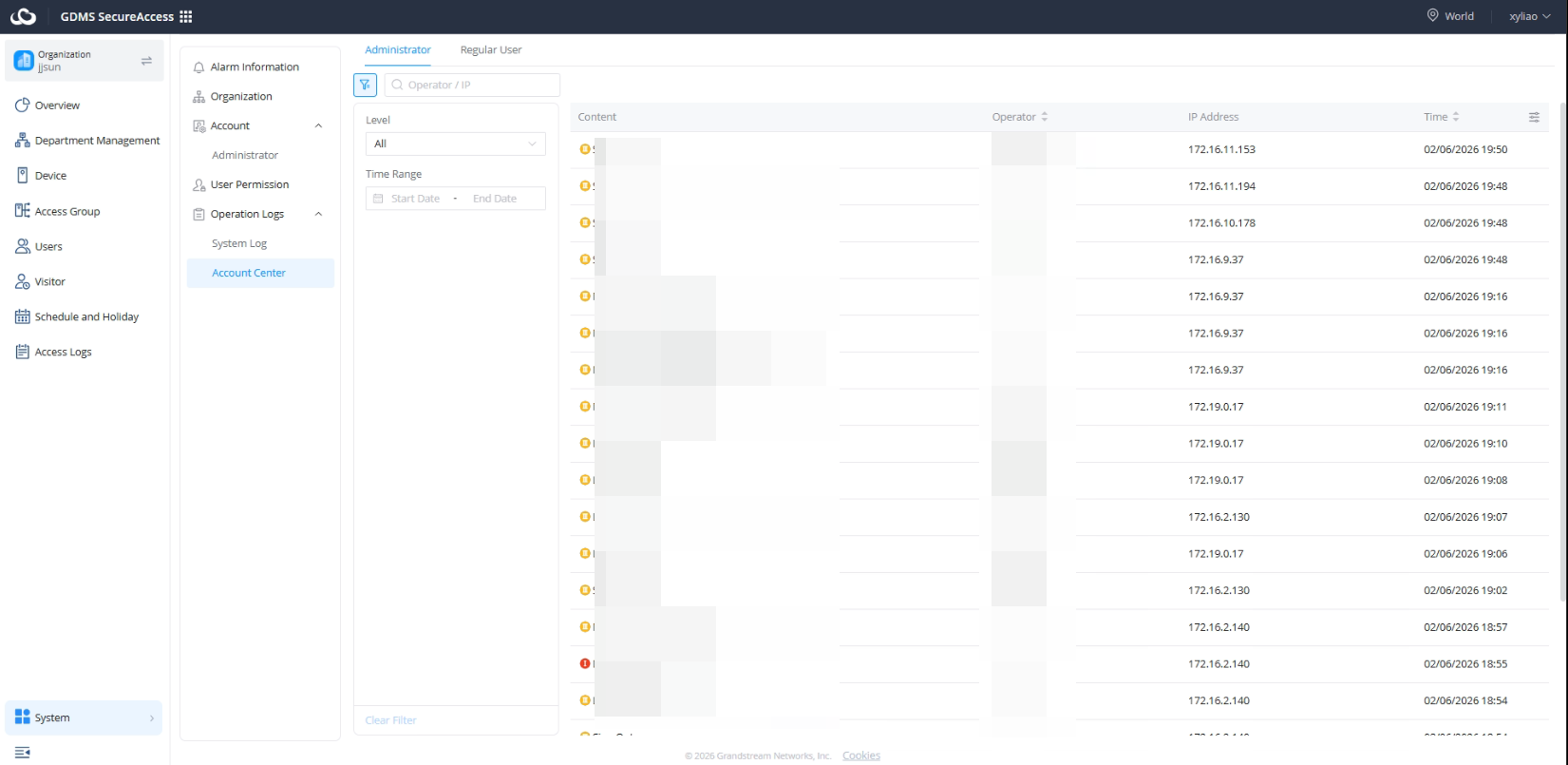Viewport: 1568px width, 765px height.
Task: Click IP address 172.16.11.153
Action: (x=1221, y=149)
